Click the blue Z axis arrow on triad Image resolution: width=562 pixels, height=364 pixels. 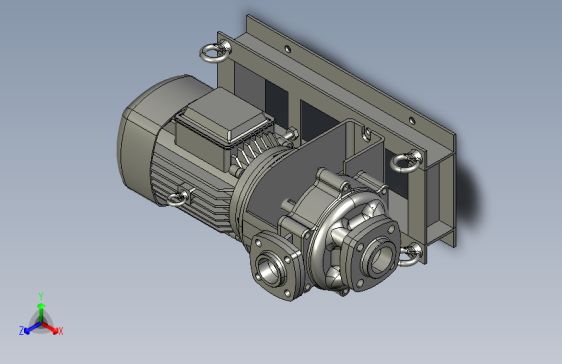[32, 328]
